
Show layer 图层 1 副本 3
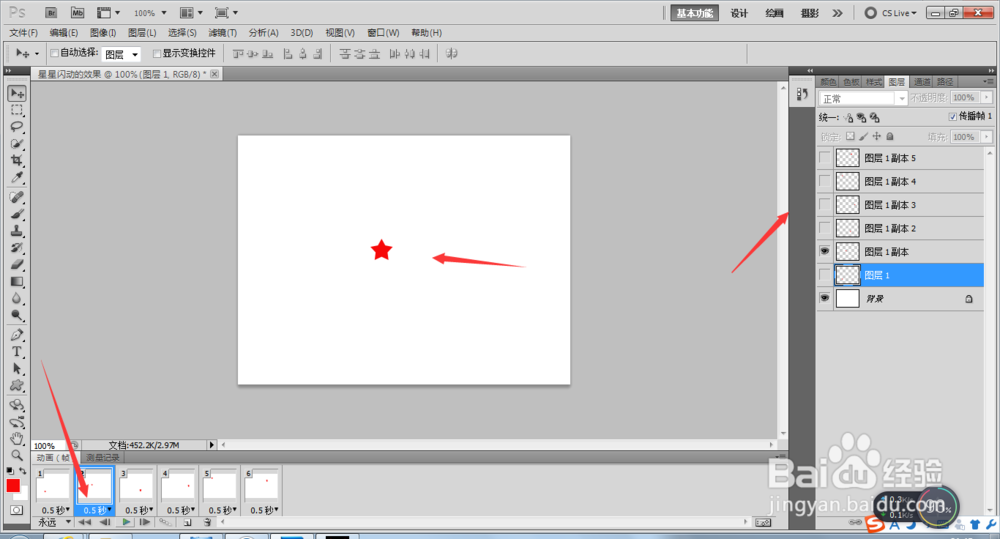point(825,205)
